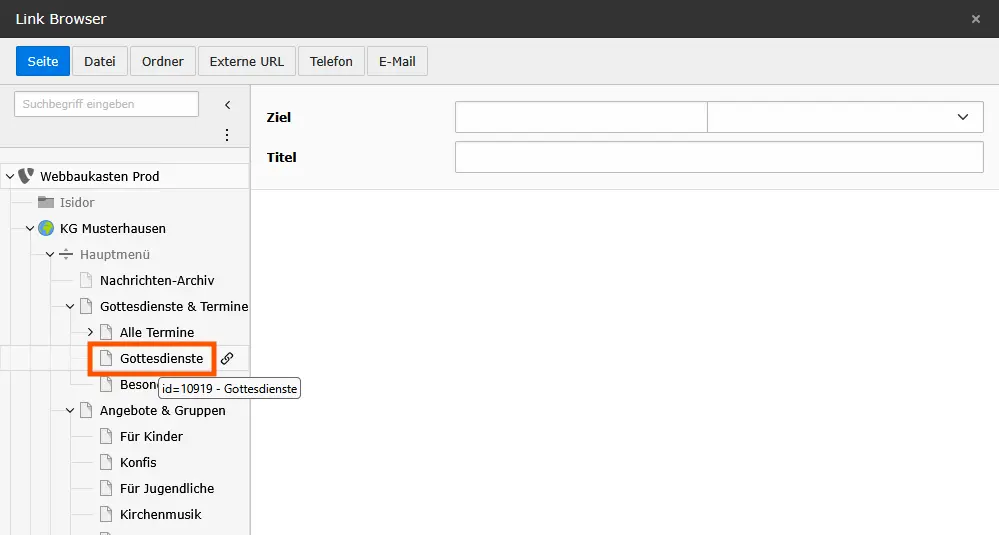Select the Gottesdienste page in the tree

pyautogui.click(x=161, y=358)
